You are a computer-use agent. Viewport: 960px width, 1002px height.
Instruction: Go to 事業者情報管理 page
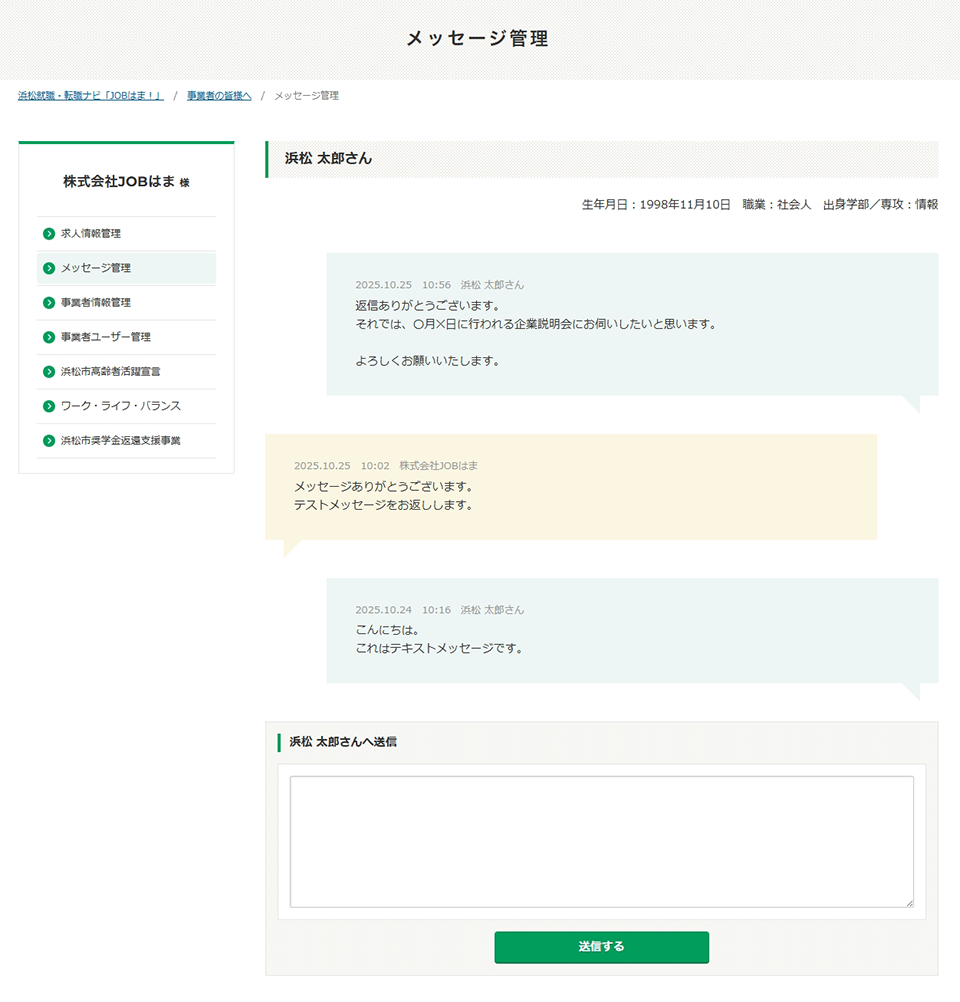[x=96, y=303]
